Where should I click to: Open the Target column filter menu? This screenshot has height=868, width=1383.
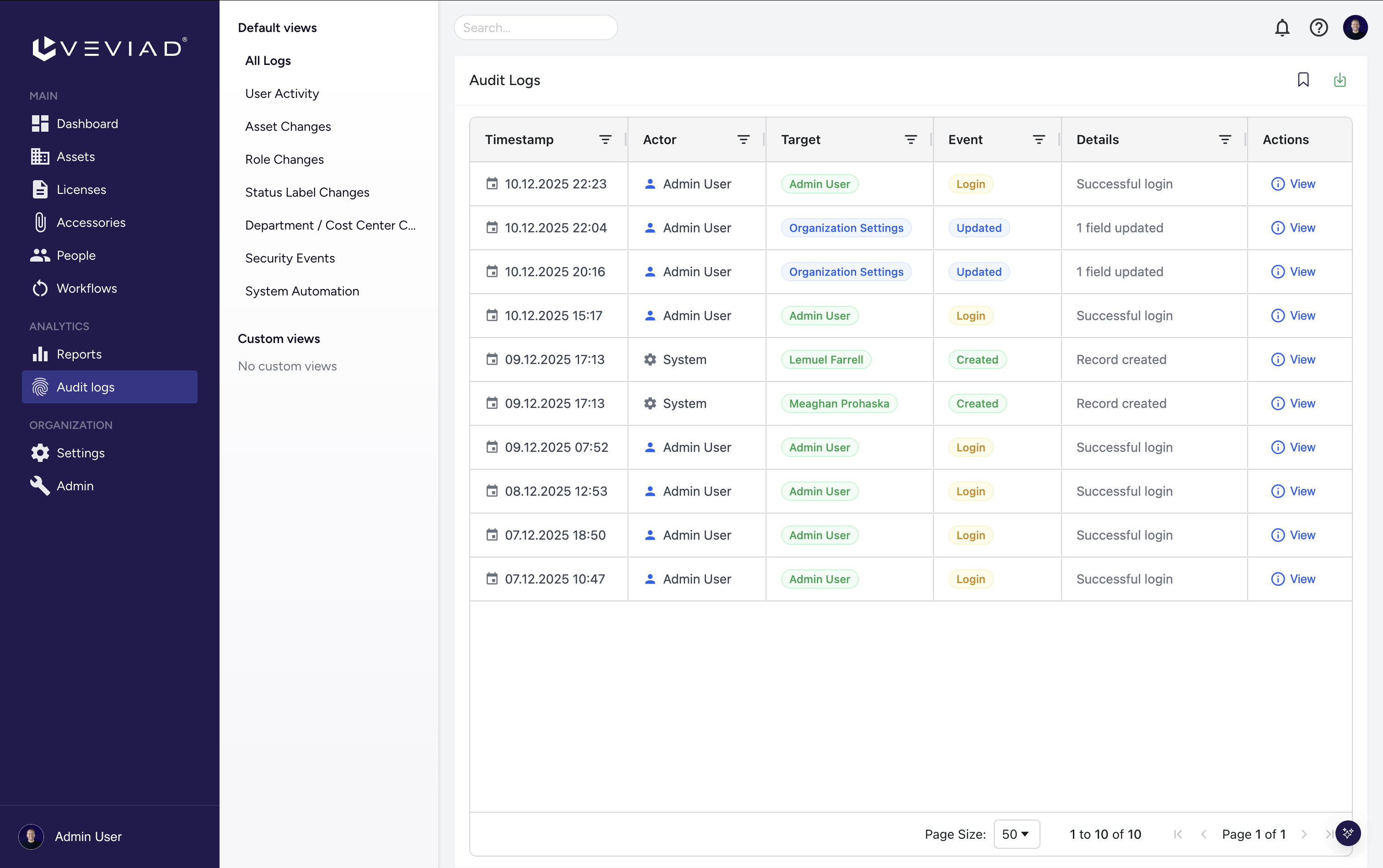pyautogui.click(x=911, y=139)
